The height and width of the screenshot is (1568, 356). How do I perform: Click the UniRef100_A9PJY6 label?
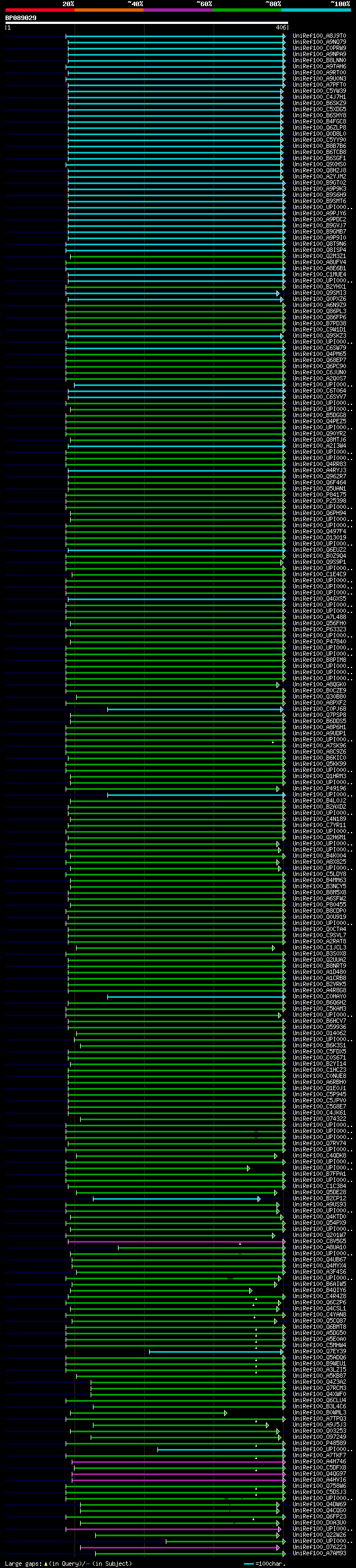319,213
